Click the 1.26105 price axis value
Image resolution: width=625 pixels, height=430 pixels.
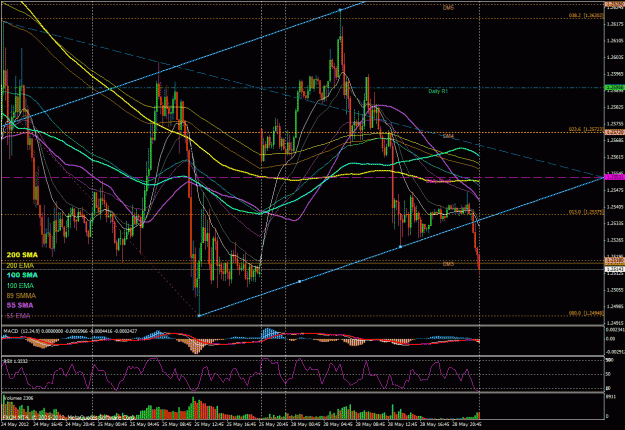point(615,41)
